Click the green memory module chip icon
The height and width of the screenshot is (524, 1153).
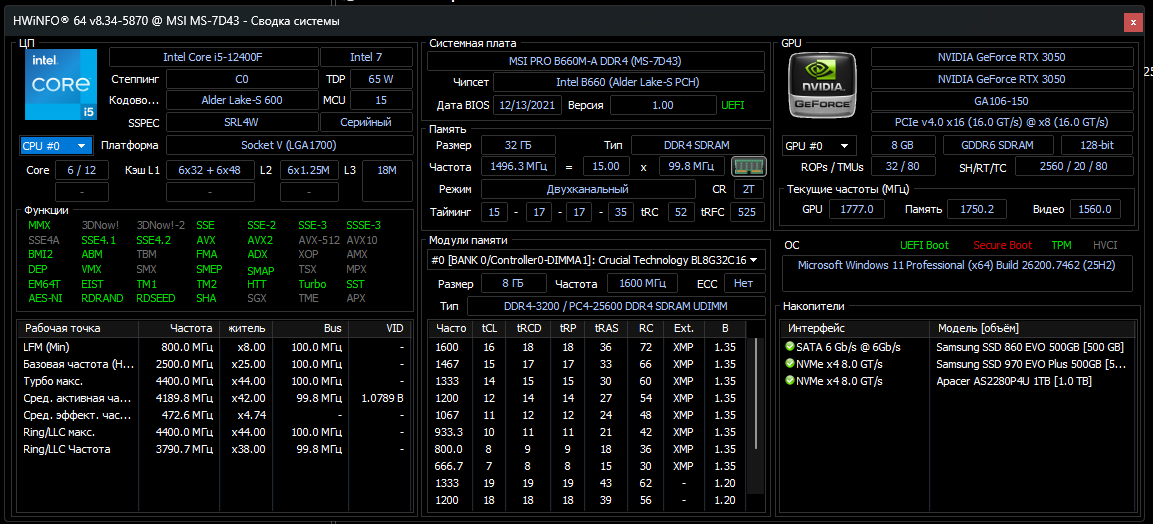749,167
